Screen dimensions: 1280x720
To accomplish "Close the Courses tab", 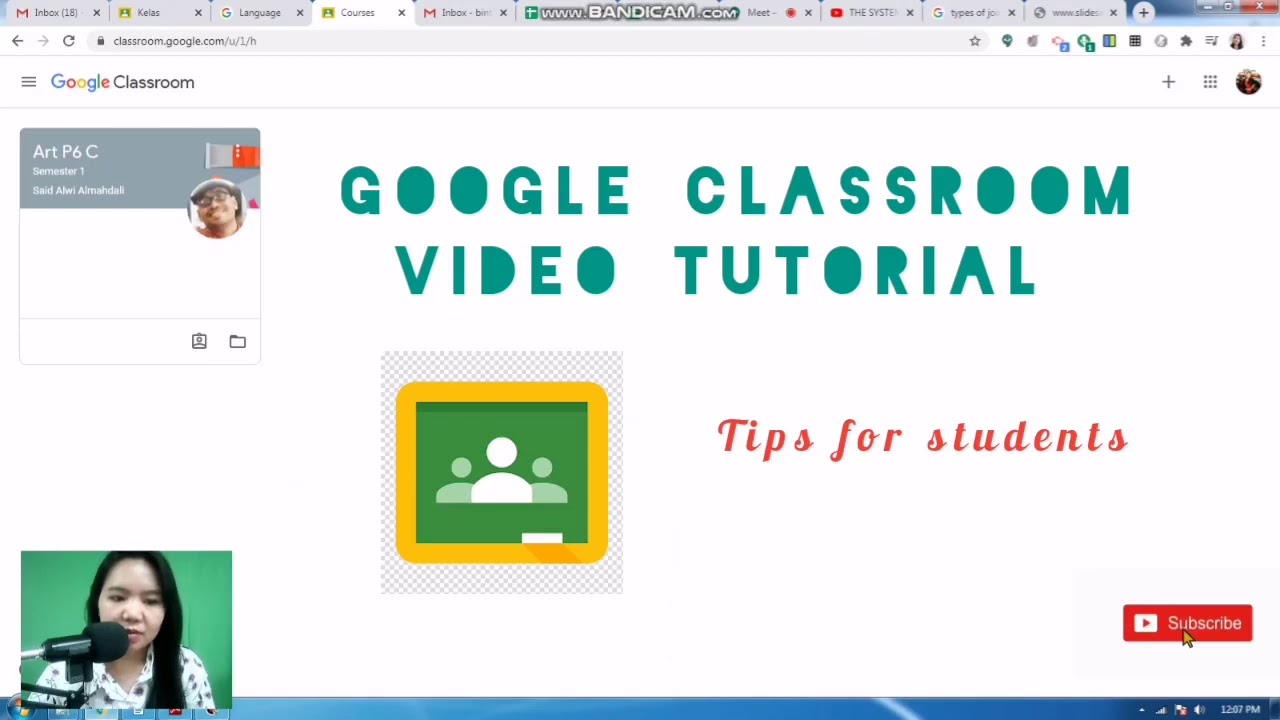I will [402, 13].
